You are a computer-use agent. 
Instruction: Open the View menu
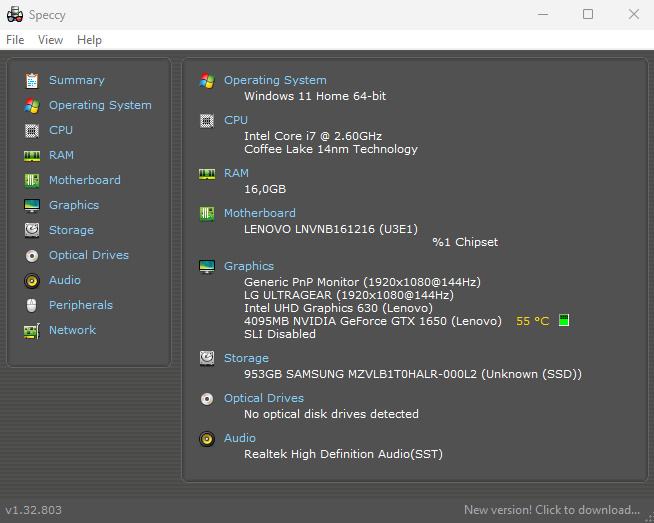50,40
